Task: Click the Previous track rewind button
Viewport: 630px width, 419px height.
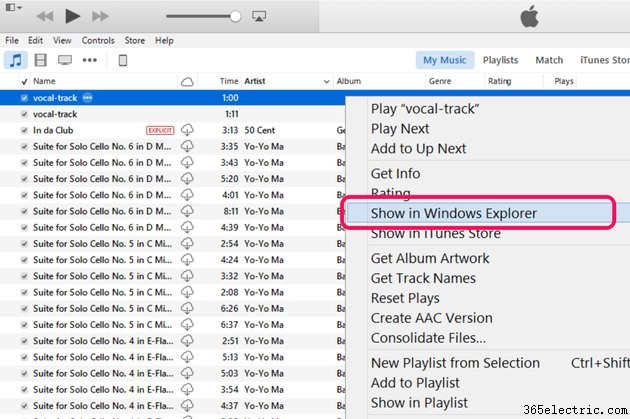Action: pyautogui.click(x=45, y=16)
